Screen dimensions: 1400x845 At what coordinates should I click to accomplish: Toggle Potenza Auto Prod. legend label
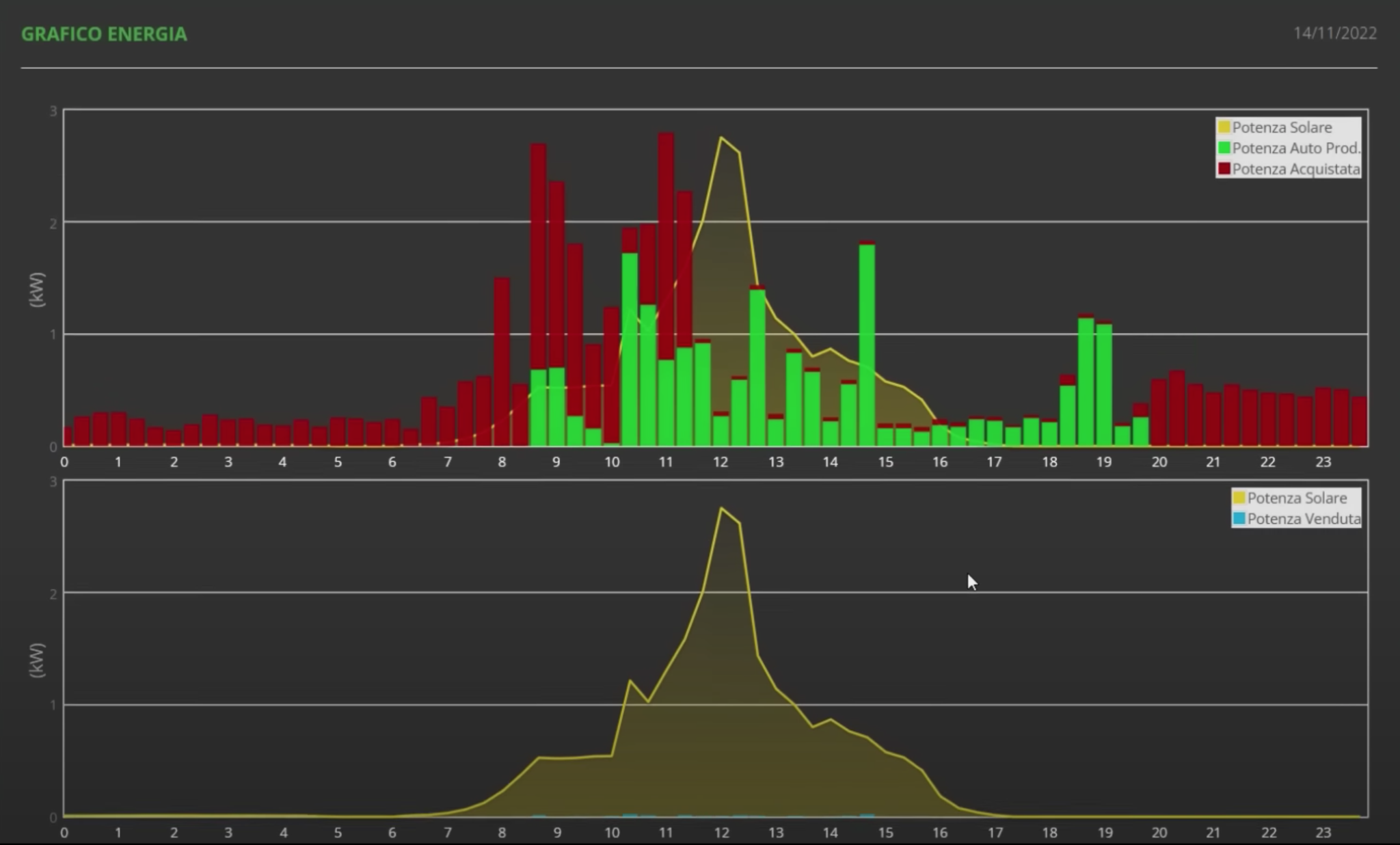1295,148
